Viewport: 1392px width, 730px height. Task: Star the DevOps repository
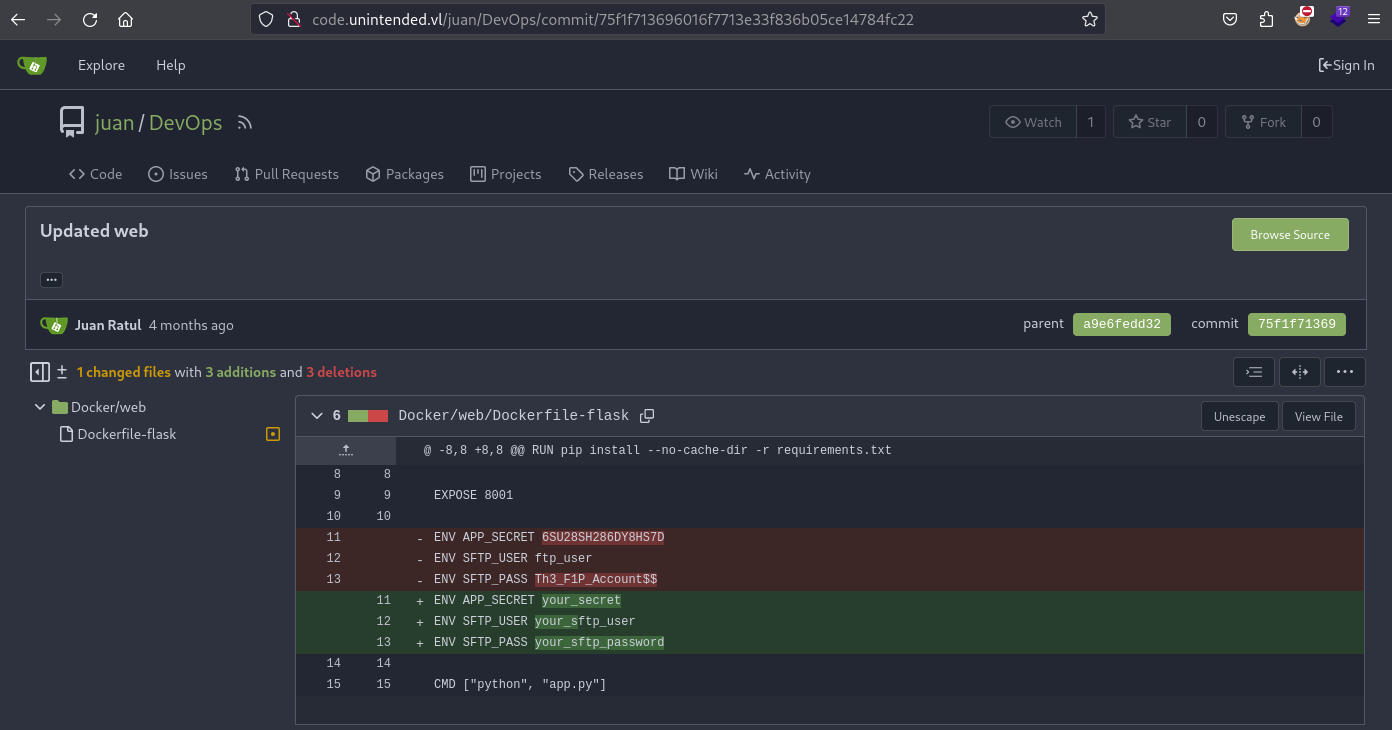click(x=1149, y=122)
